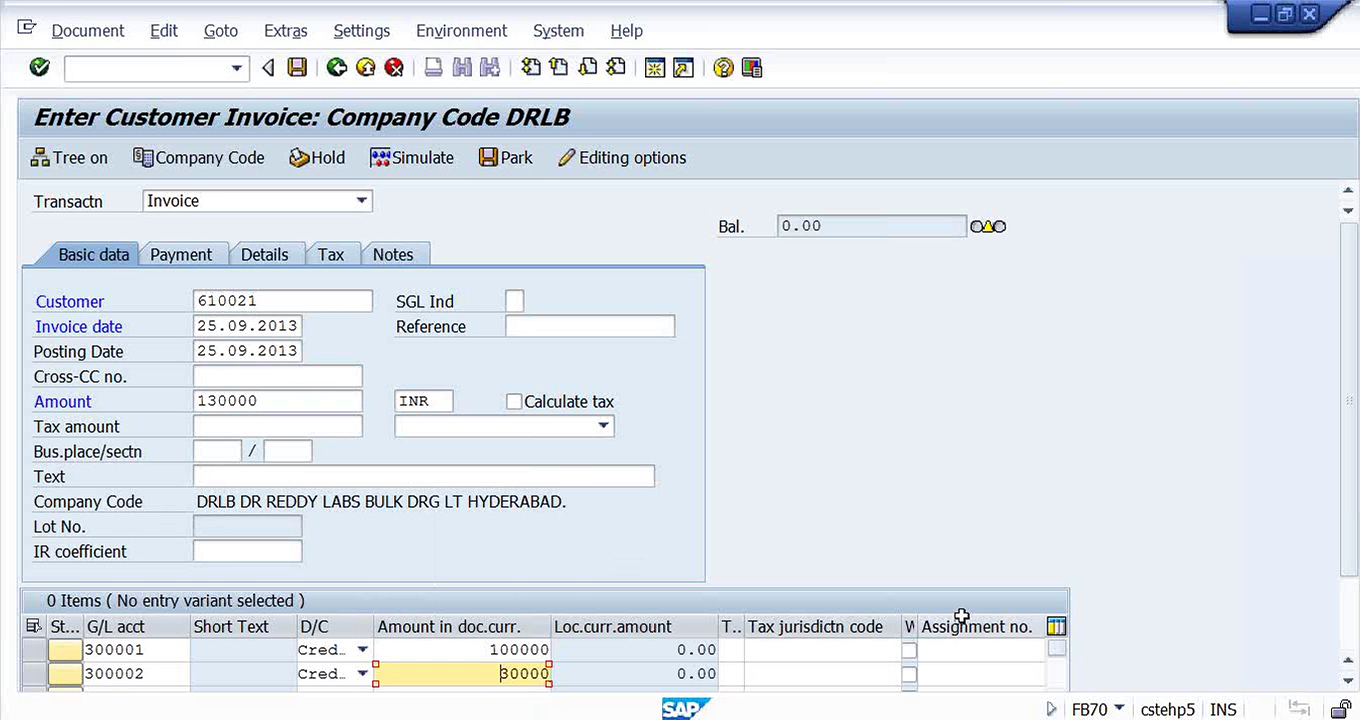
Task: Click the green Back arrow icon
Action: pyautogui.click(x=337, y=68)
